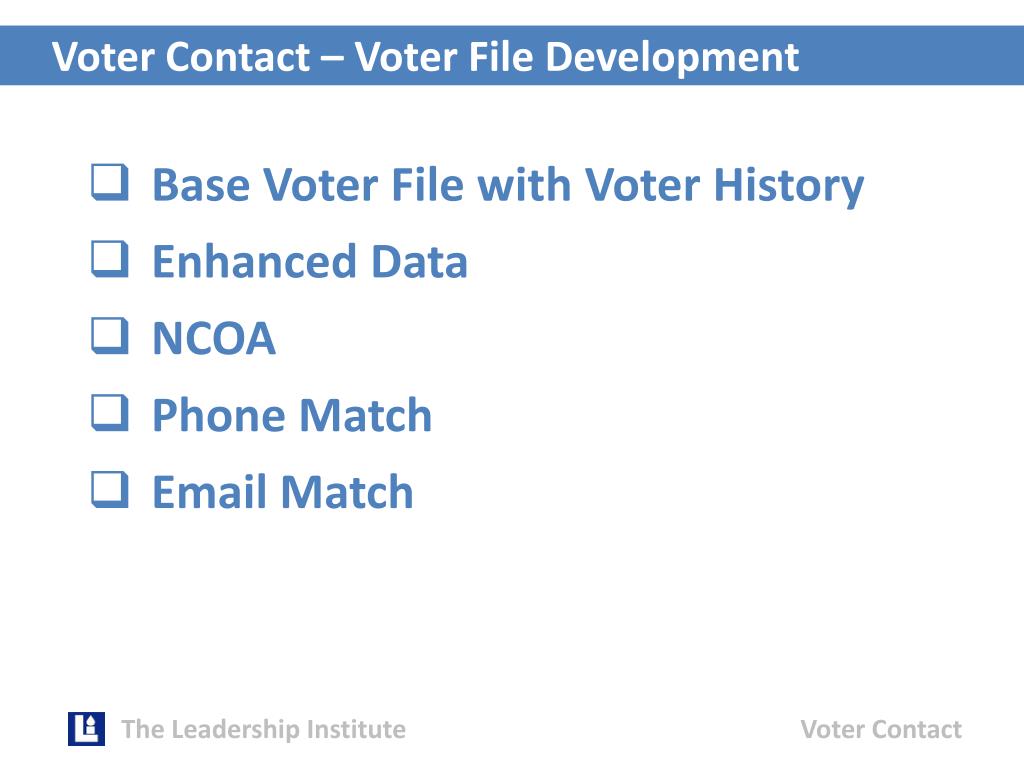The width and height of the screenshot is (1024, 768).
Task: Click the Enhanced Data bullet text
Action: point(310,261)
